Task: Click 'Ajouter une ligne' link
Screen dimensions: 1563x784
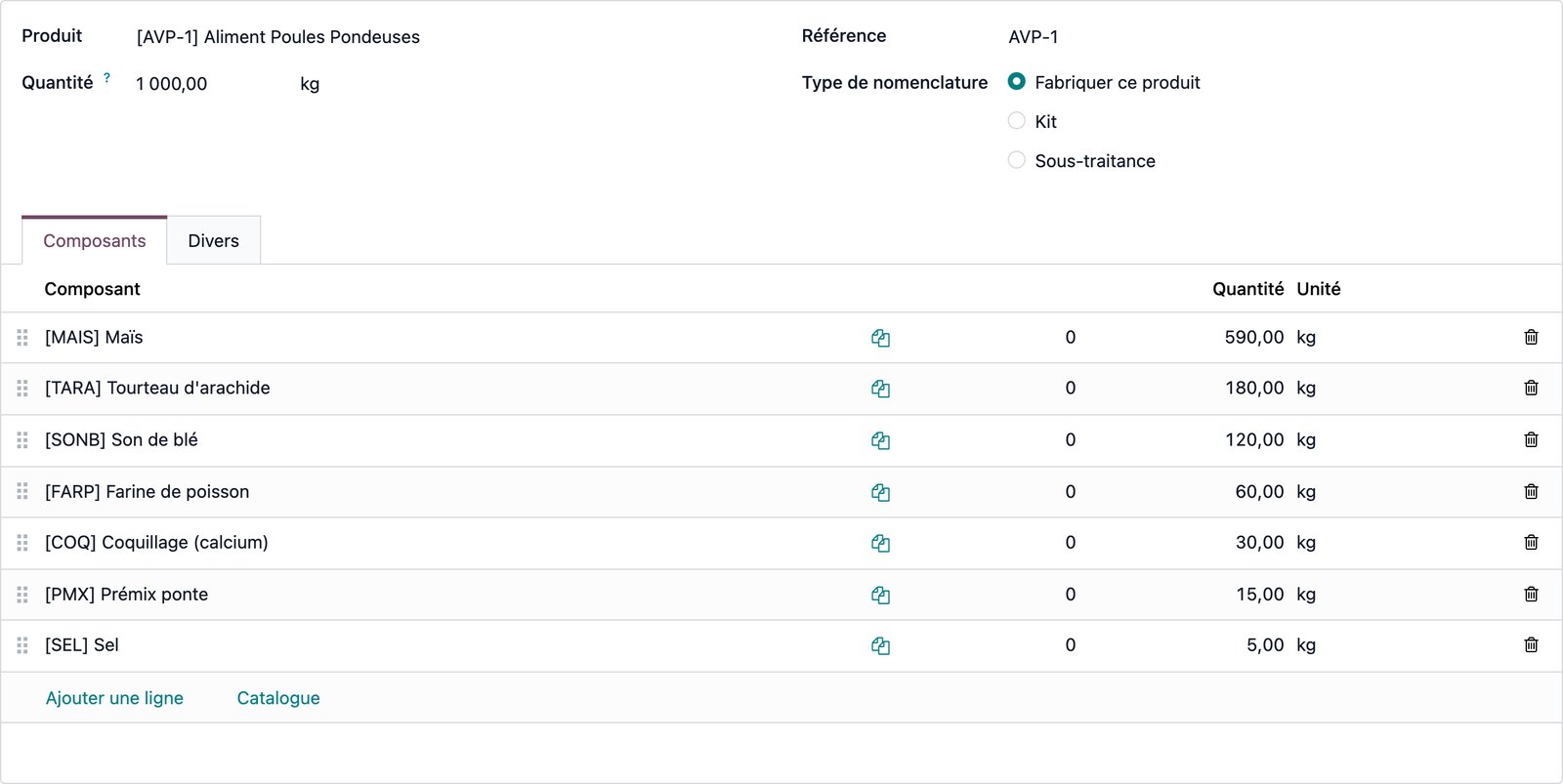Action: (x=114, y=698)
